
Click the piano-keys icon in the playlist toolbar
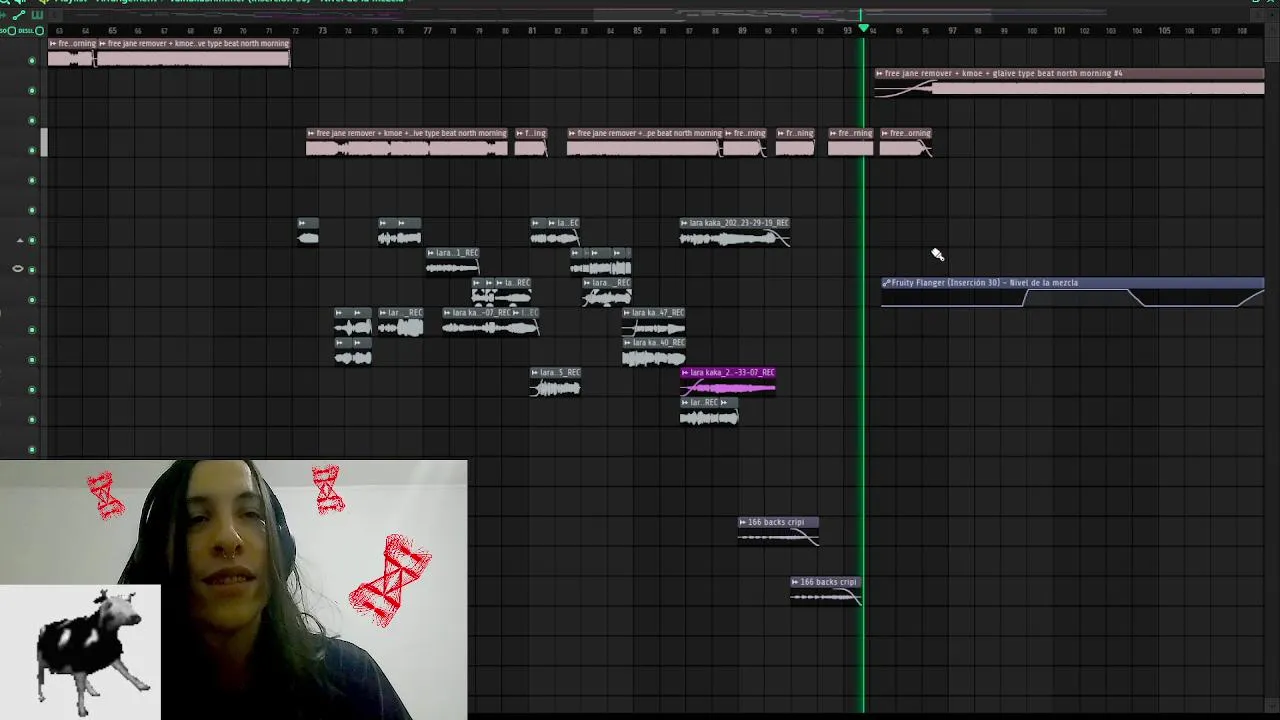click(x=38, y=15)
